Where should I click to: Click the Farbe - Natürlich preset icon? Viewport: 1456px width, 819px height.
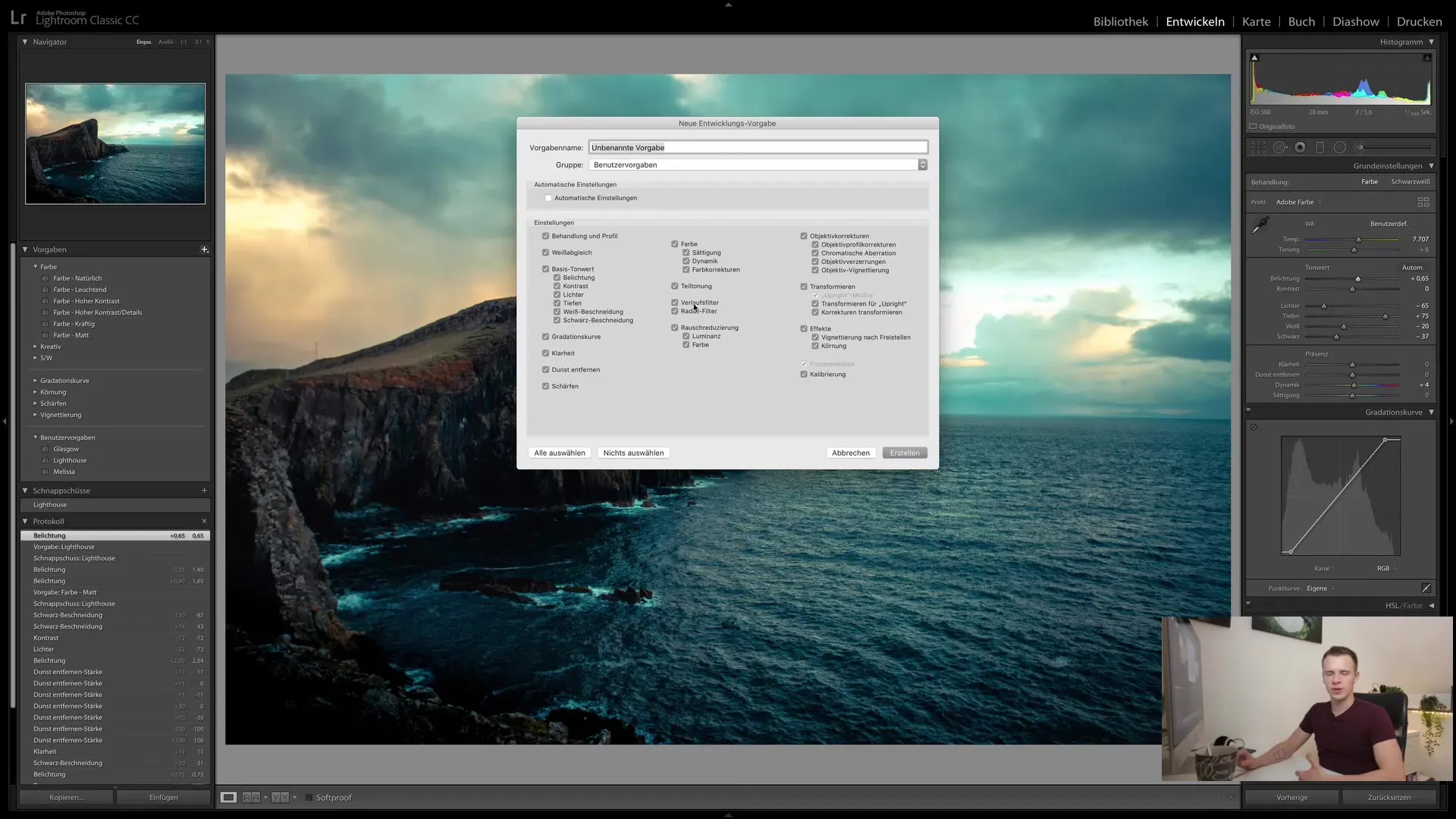[45, 279]
